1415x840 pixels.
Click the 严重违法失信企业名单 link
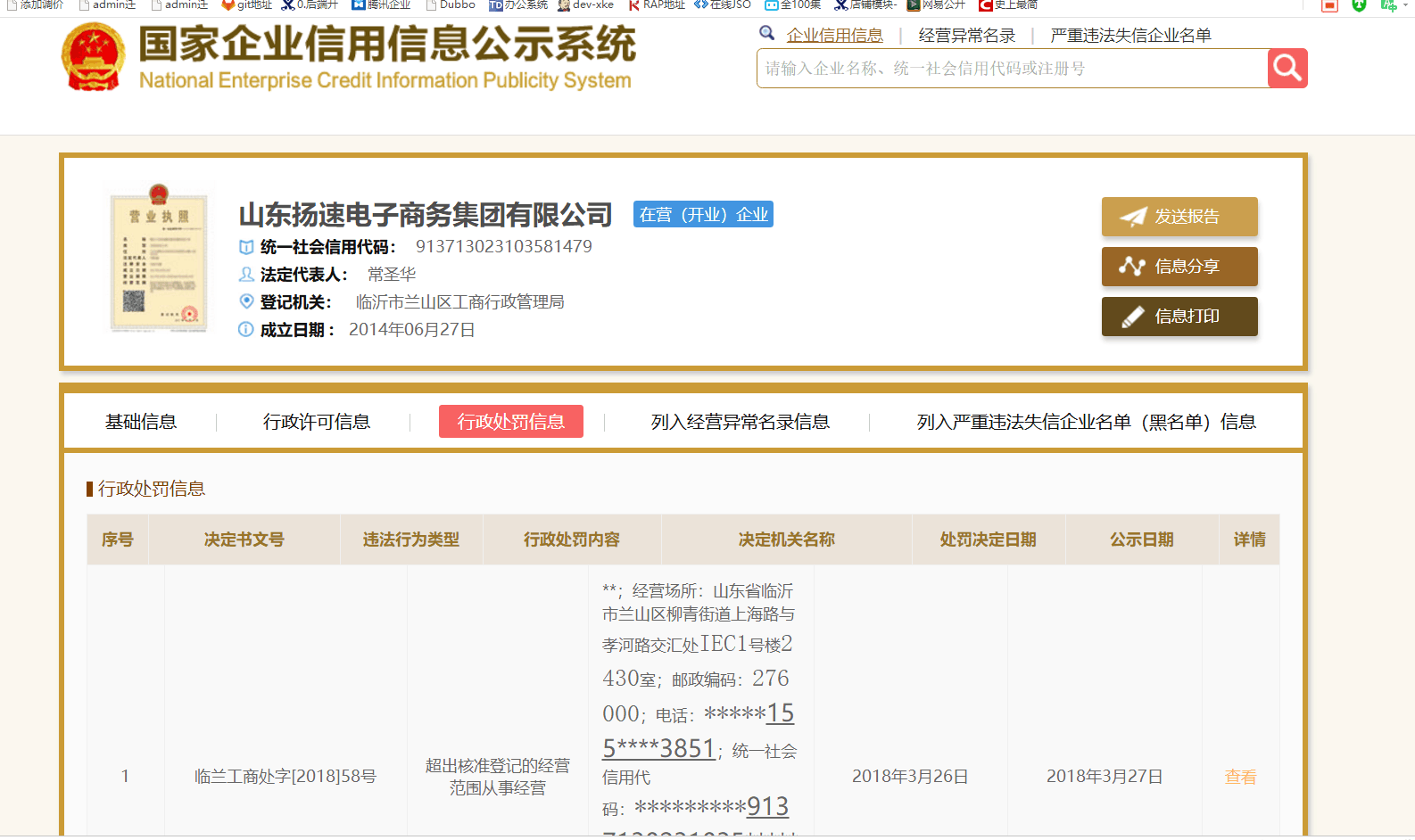click(1130, 36)
